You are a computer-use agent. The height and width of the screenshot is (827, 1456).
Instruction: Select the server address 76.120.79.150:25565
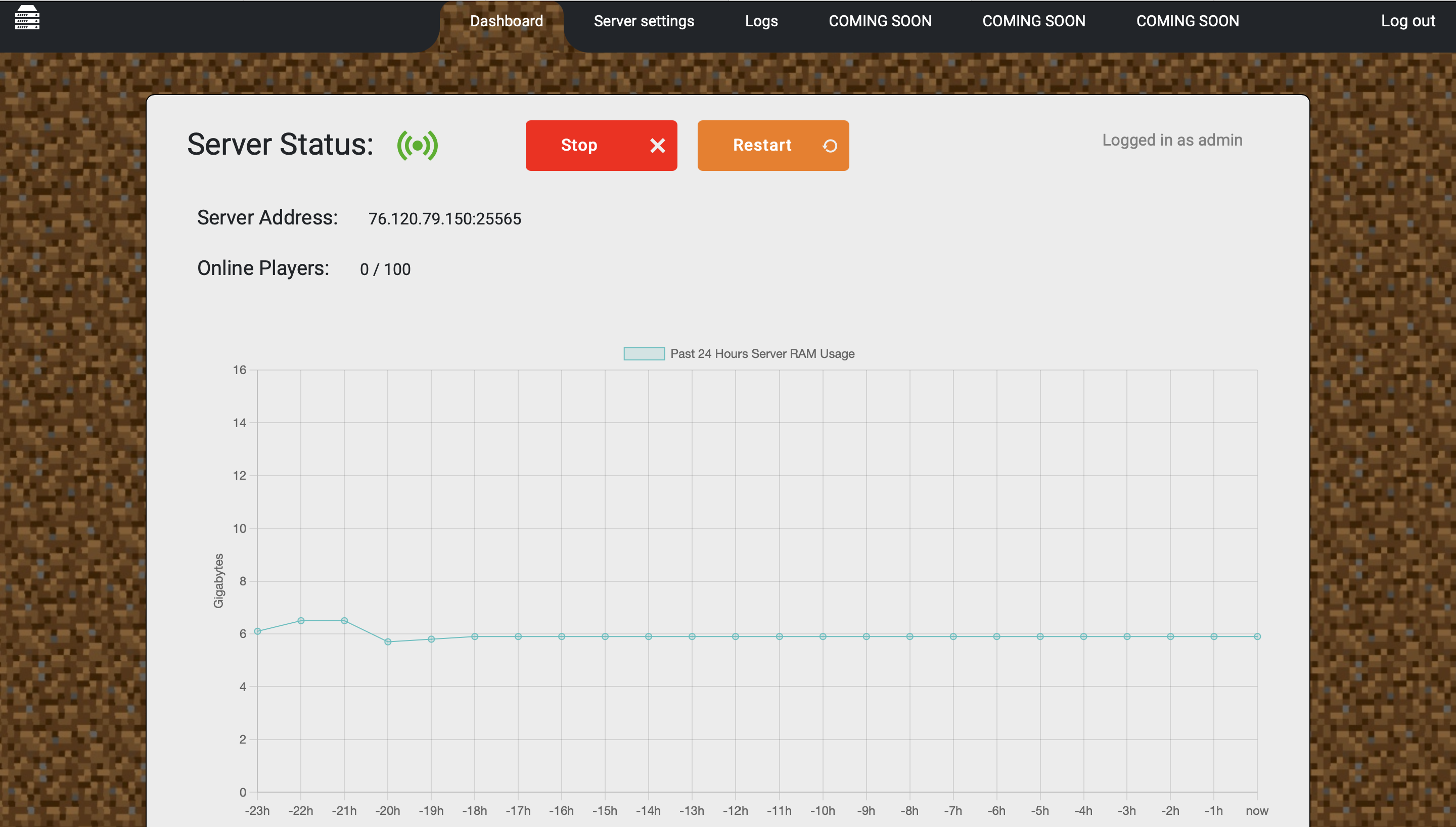click(445, 219)
